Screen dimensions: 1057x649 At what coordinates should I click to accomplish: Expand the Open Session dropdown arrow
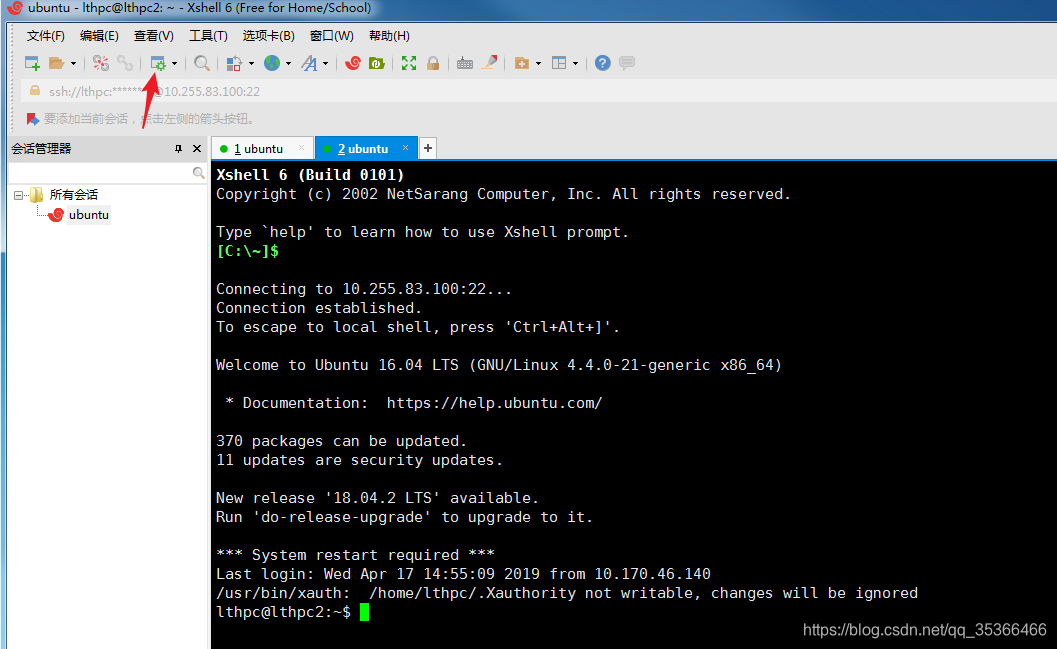click(73, 63)
